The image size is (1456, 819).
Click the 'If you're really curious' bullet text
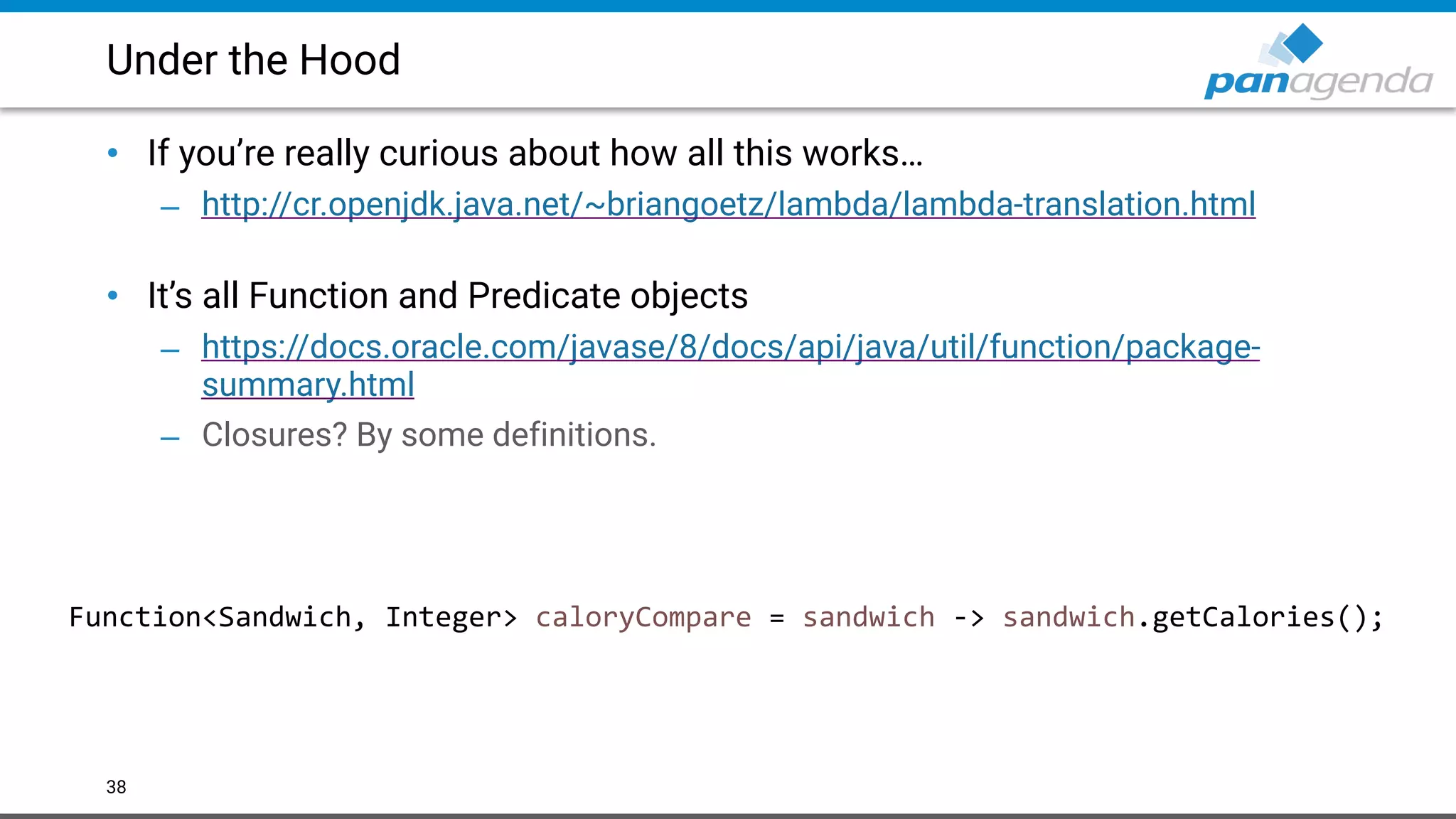(535, 154)
